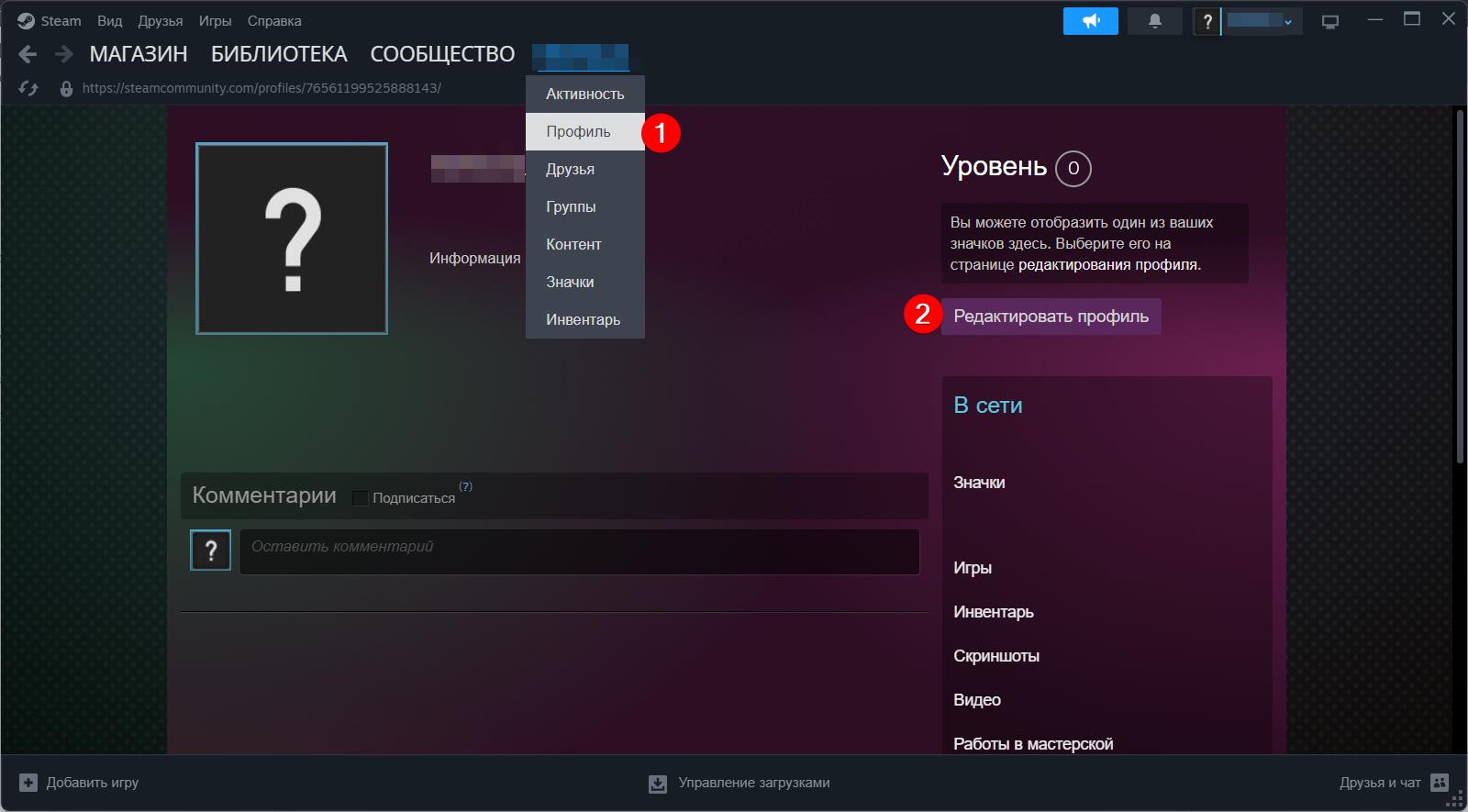Click the Оставить комментарий input field
Image resolution: width=1468 pixels, height=812 pixels.
pyautogui.click(x=580, y=551)
